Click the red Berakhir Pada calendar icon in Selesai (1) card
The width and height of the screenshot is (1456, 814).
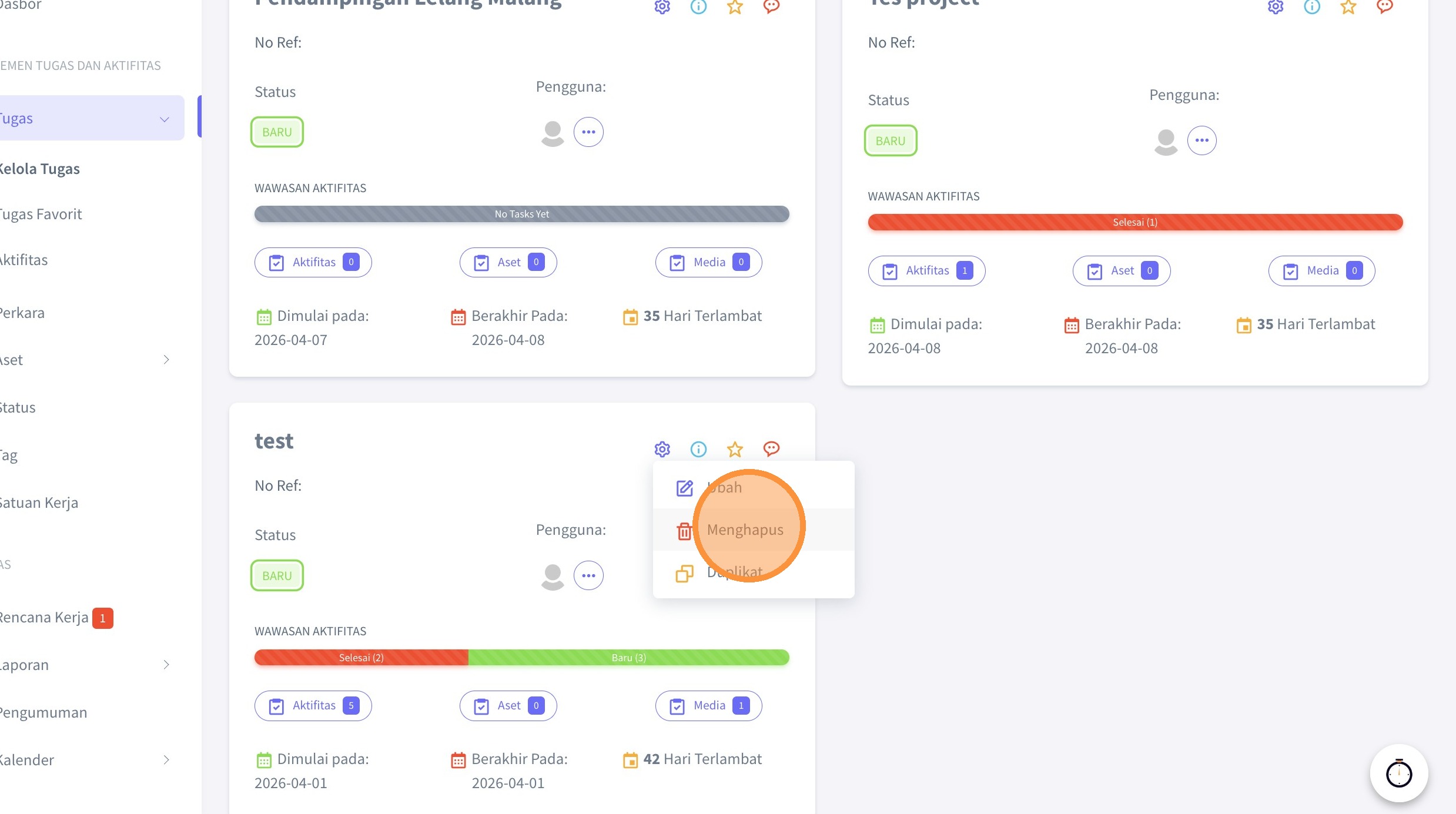(x=1072, y=325)
